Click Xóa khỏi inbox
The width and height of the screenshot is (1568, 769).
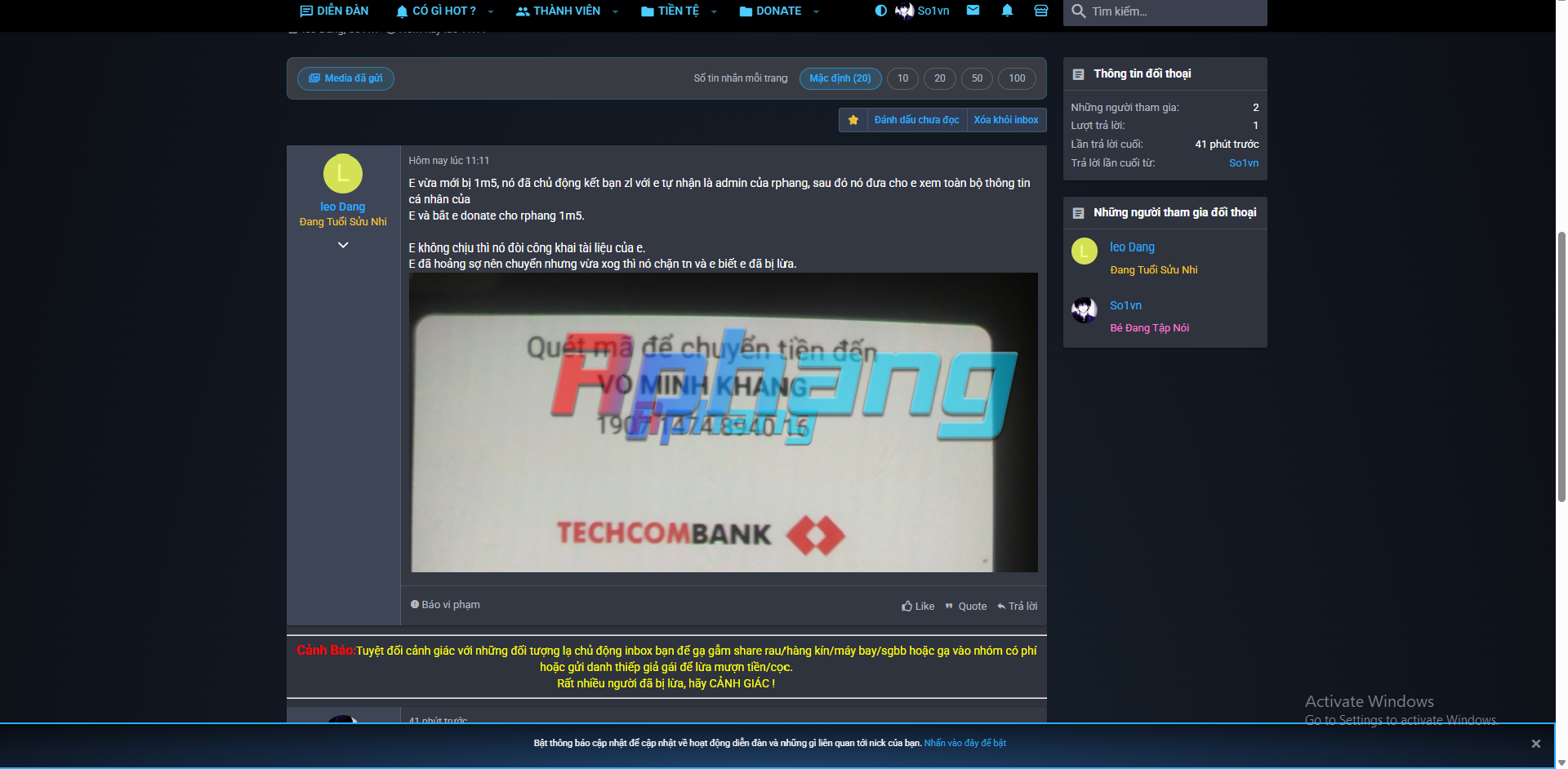(1006, 120)
